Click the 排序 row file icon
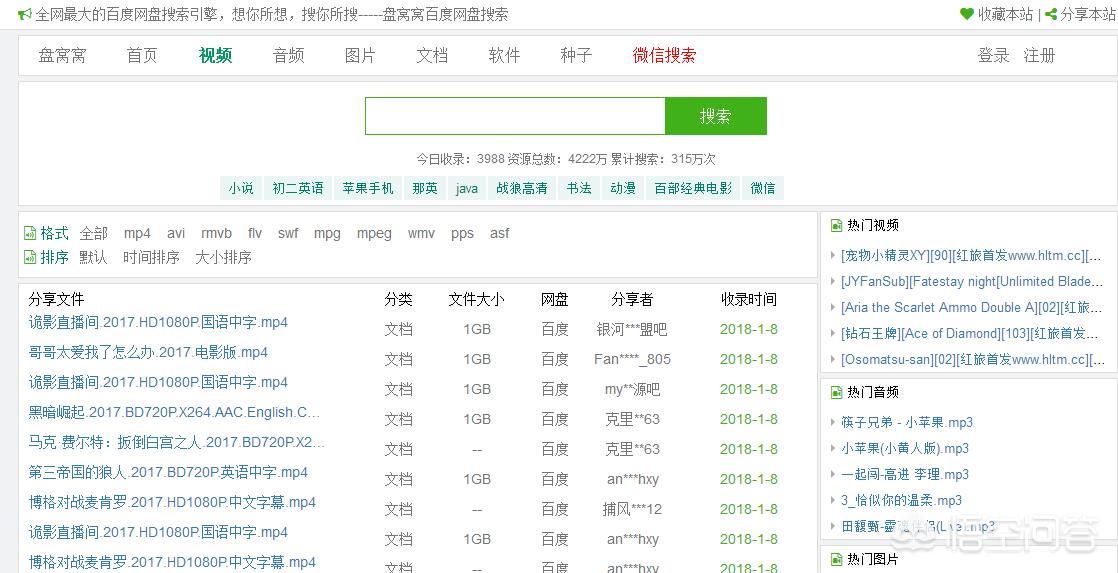The image size is (1118, 573). pos(30,257)
